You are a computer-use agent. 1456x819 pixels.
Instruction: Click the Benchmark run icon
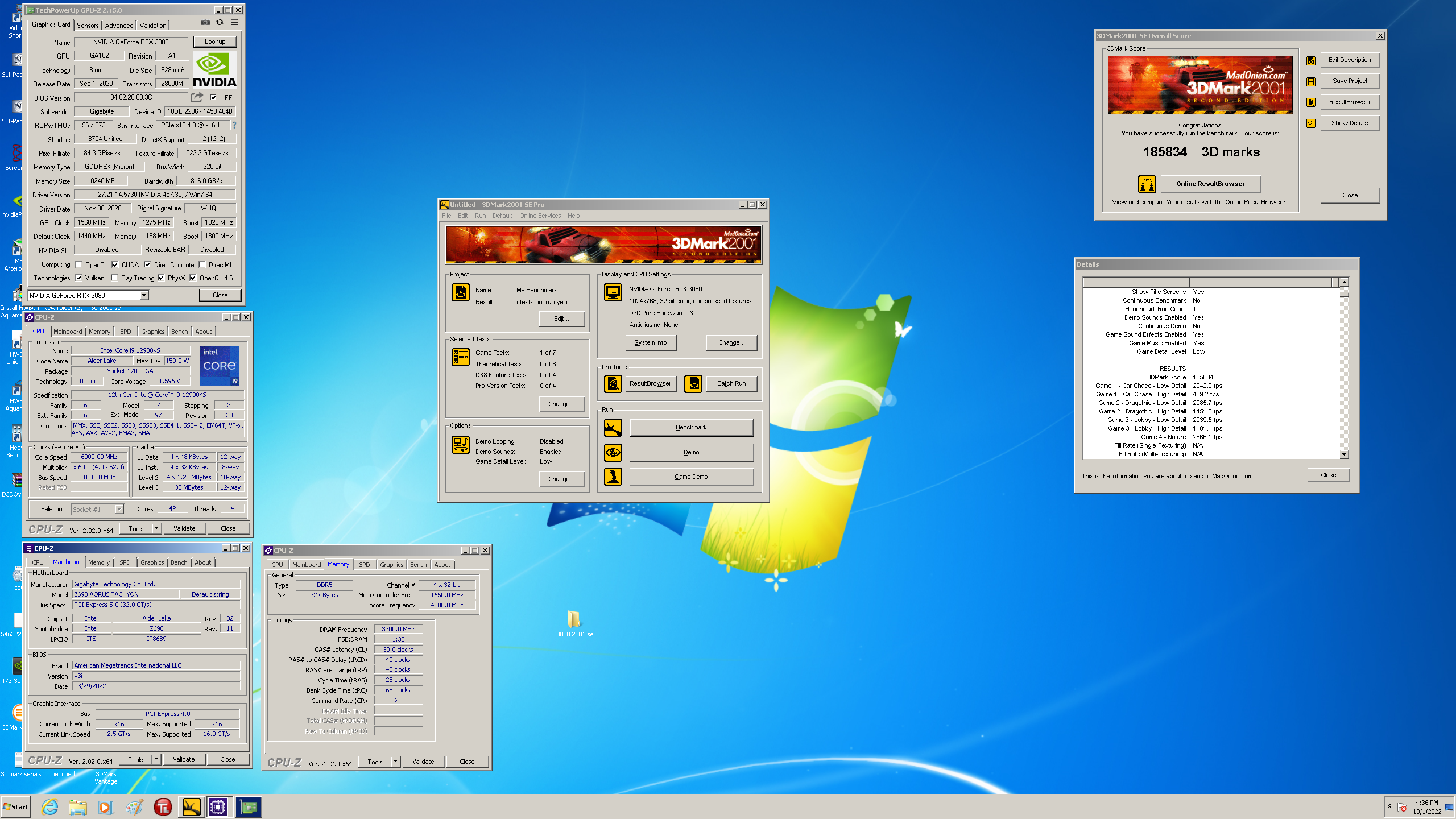pyautogui.click(x=613, y=428)
